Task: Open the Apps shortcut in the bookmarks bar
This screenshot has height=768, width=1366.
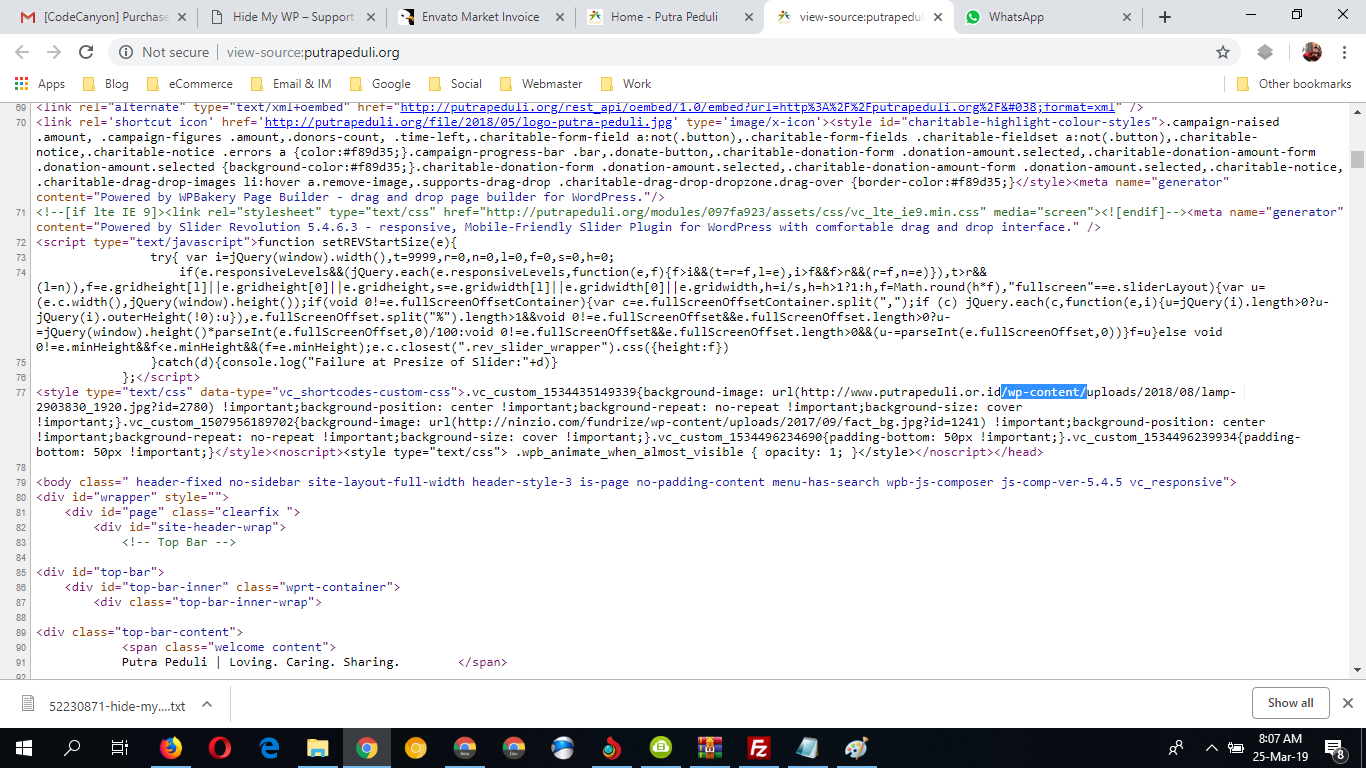Action: (41, 84)
